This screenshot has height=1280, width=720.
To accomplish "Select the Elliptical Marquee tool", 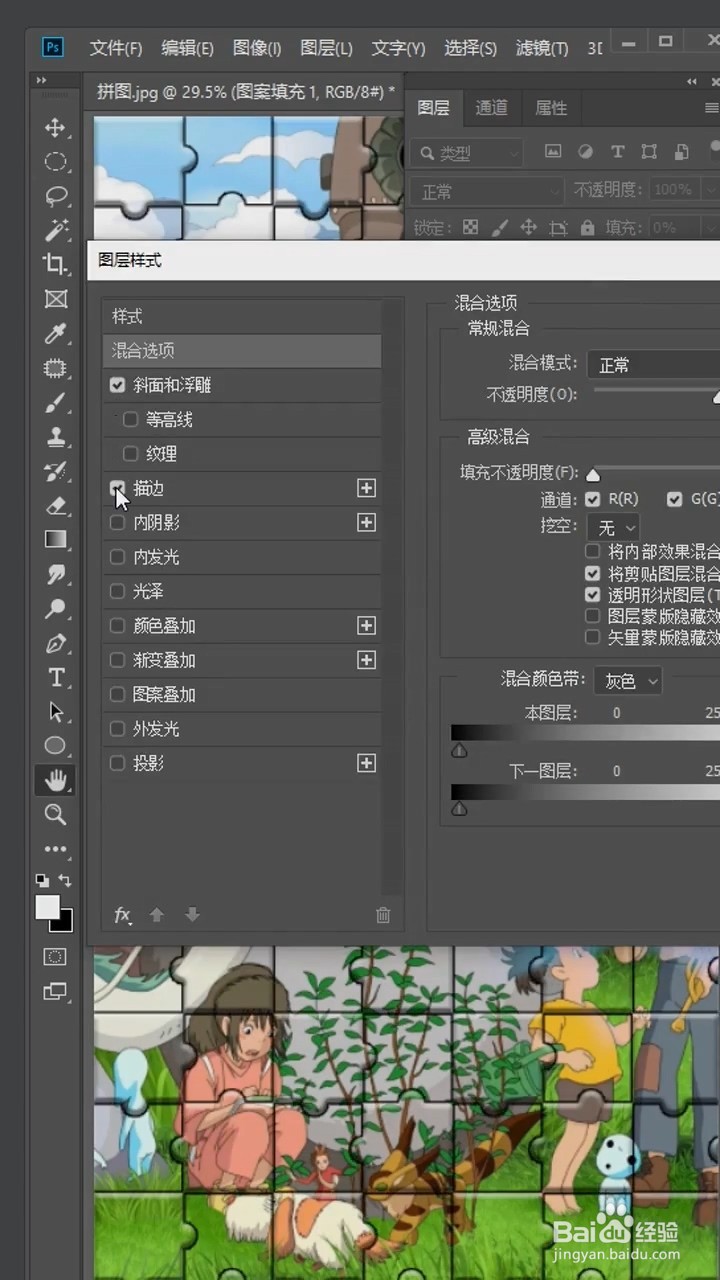I will 55,161.
